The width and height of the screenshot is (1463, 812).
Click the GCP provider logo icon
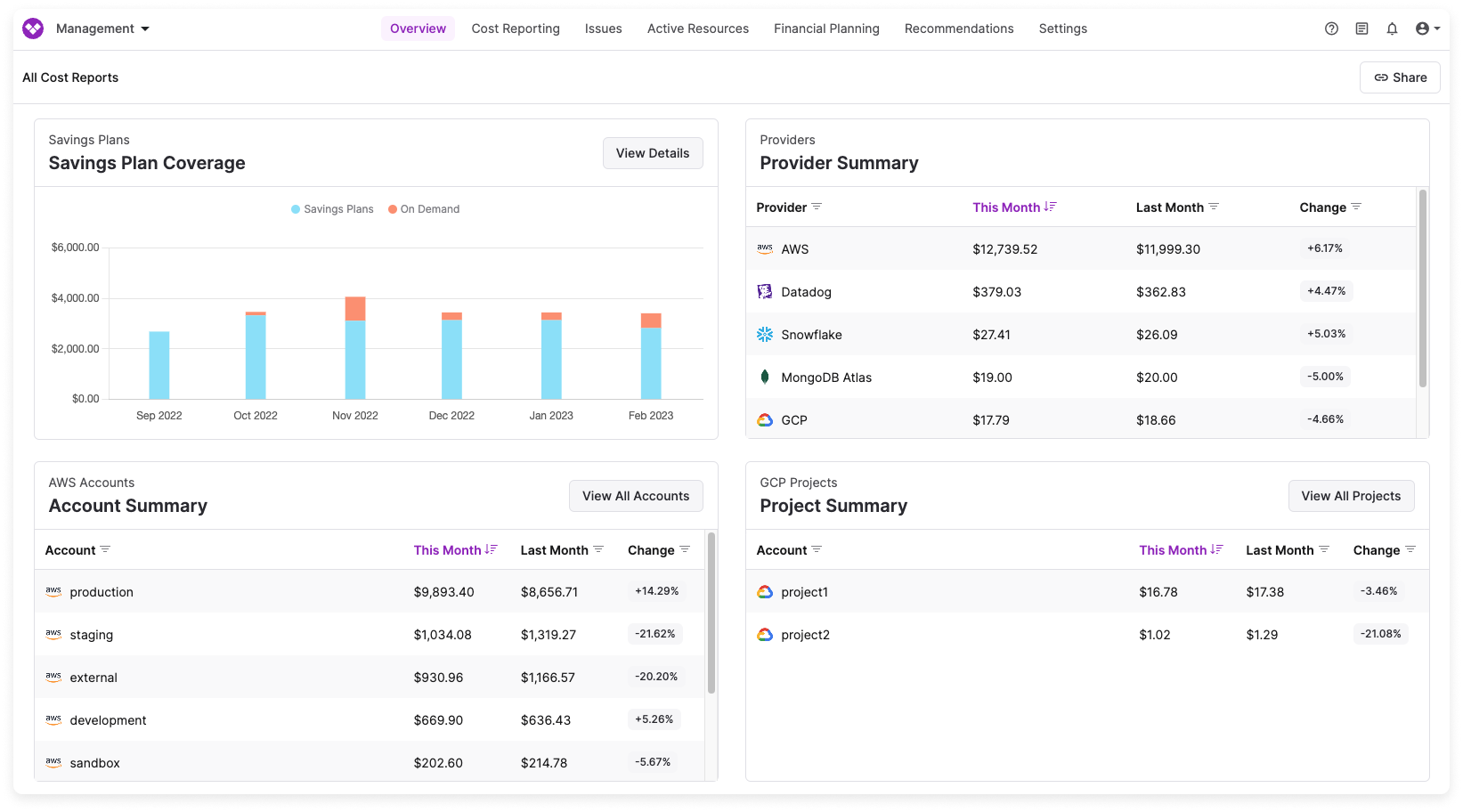coord(765,420)
